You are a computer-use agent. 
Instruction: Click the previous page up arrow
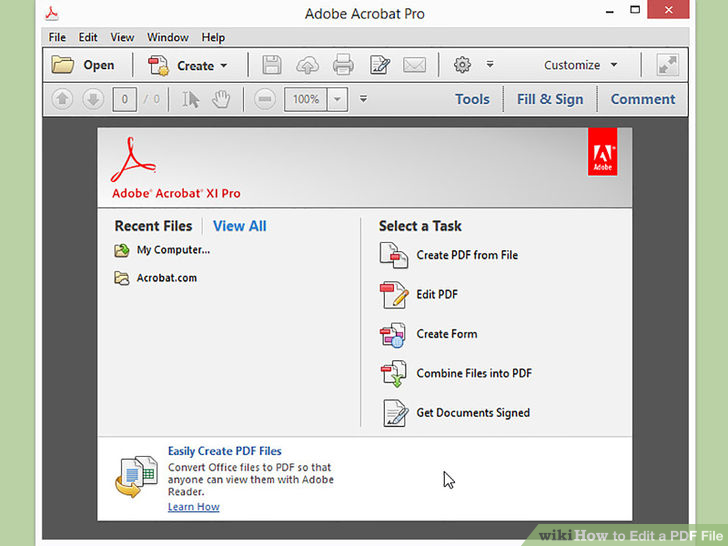coord(62,99)
